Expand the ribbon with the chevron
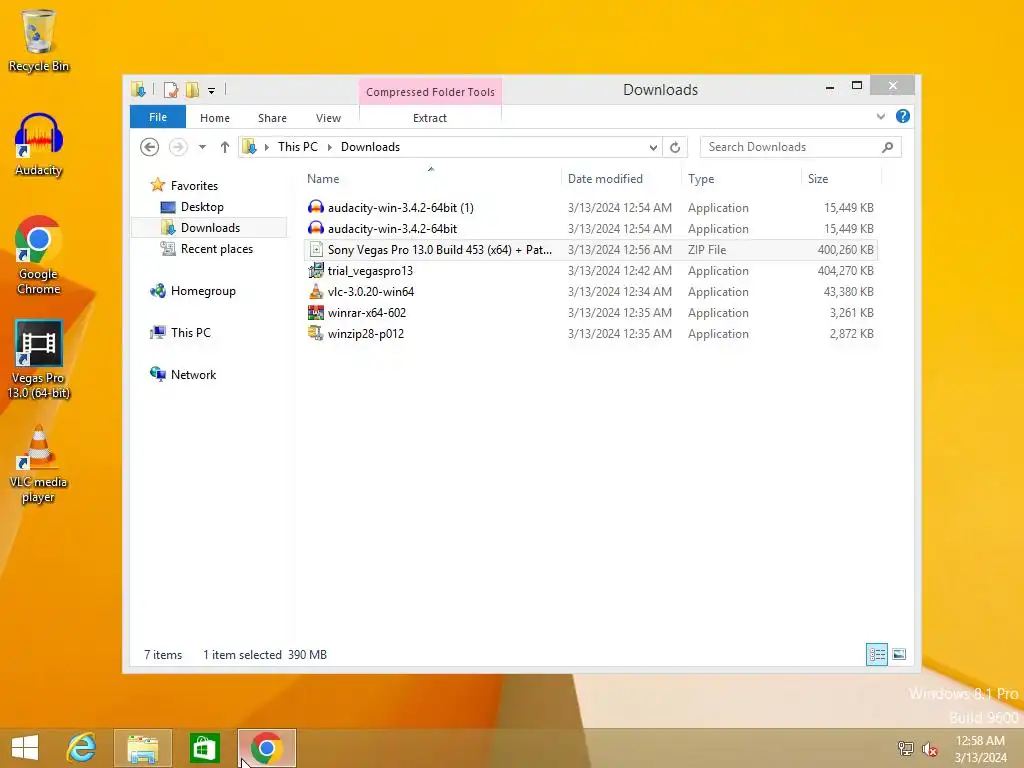 pyautogui.click(x=881, y=116)
